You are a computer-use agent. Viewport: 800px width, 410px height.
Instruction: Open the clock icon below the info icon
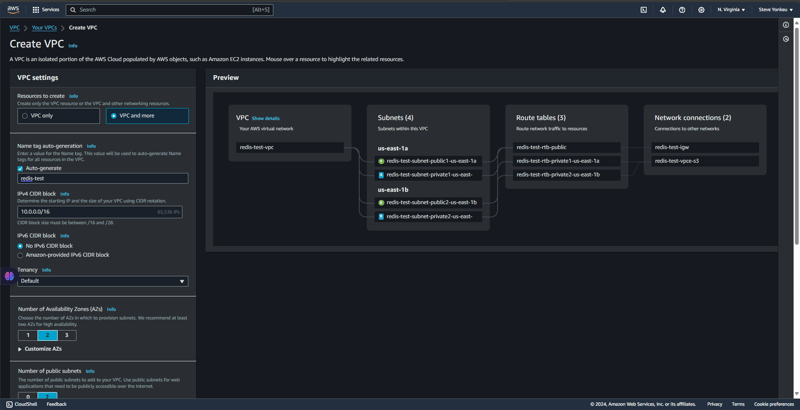click(x=786, y=39)
